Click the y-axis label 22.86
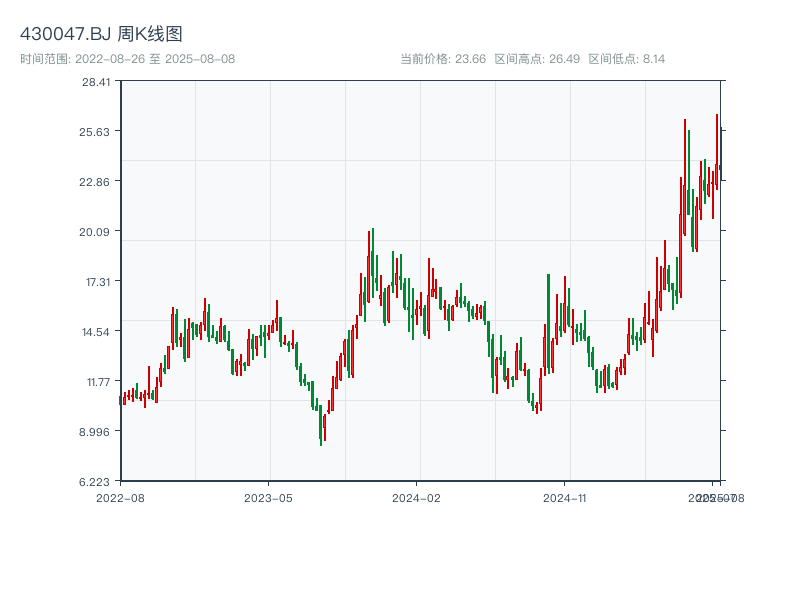The height and width of the screenshot is (600, 800). coord(94,182)
